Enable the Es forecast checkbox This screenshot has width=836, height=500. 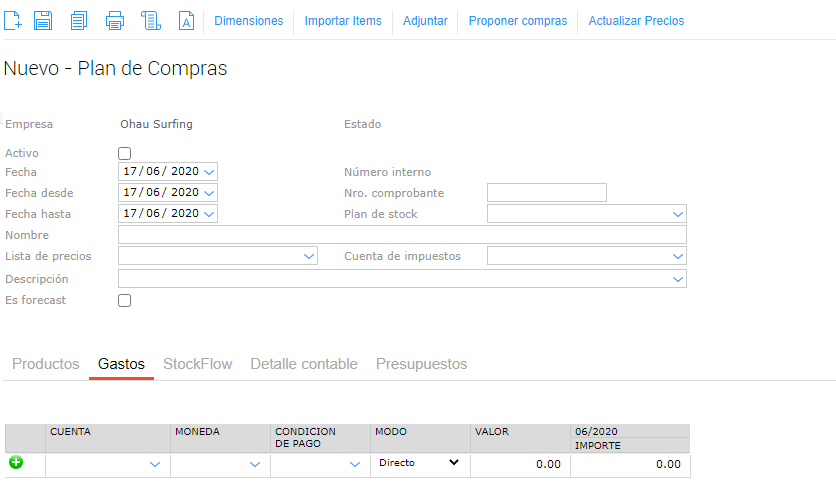click(x=125, y=300)
